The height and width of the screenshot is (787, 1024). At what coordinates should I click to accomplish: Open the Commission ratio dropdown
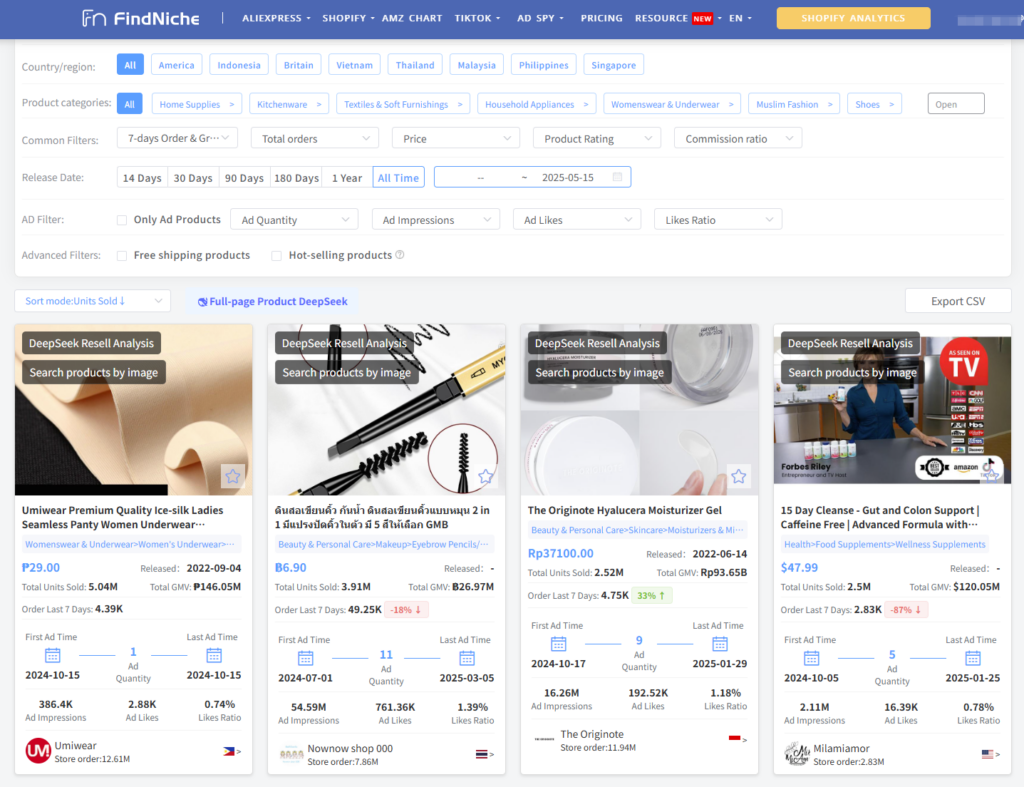tap(738, 138)
